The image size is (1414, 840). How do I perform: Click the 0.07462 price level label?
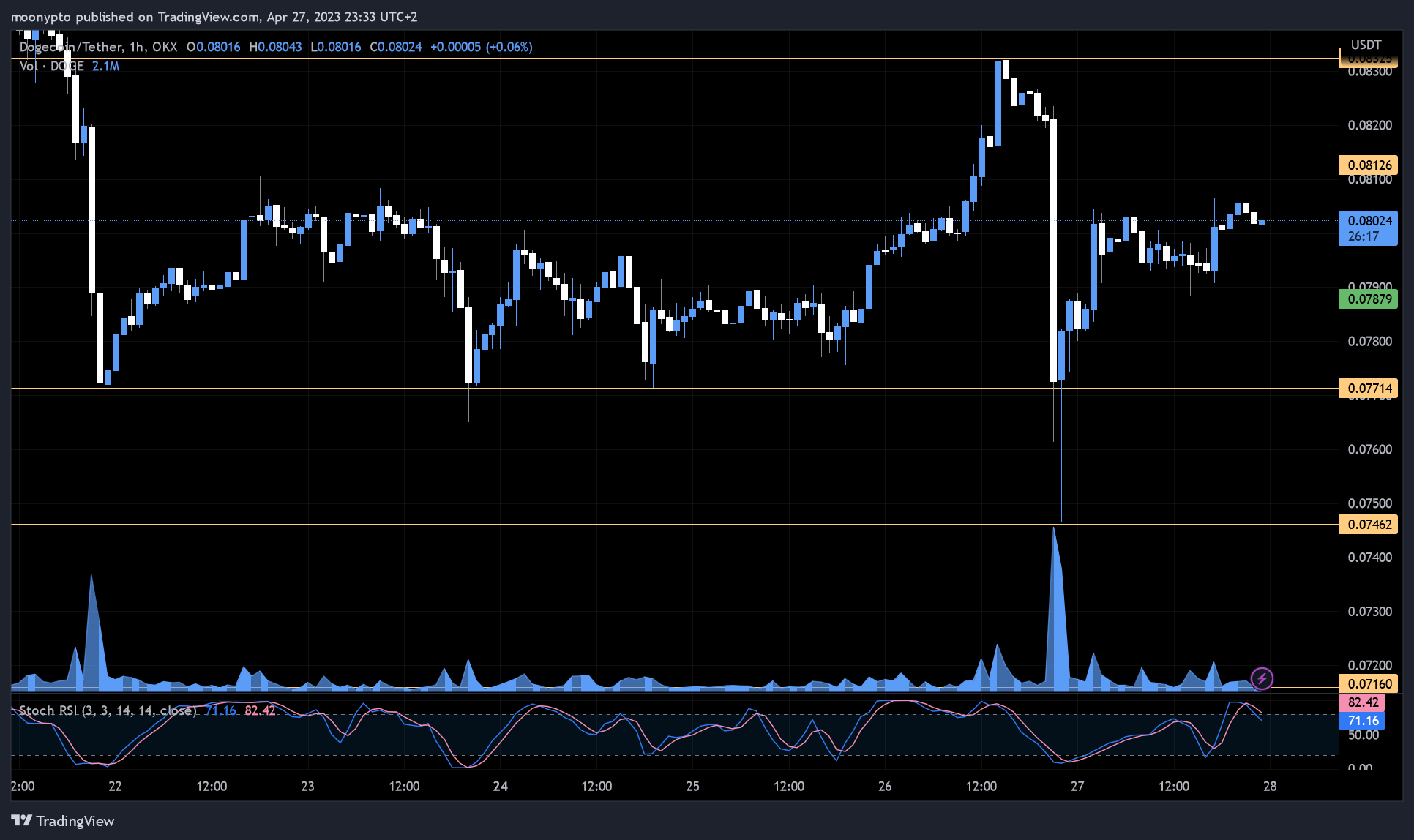coord(1368,524)
